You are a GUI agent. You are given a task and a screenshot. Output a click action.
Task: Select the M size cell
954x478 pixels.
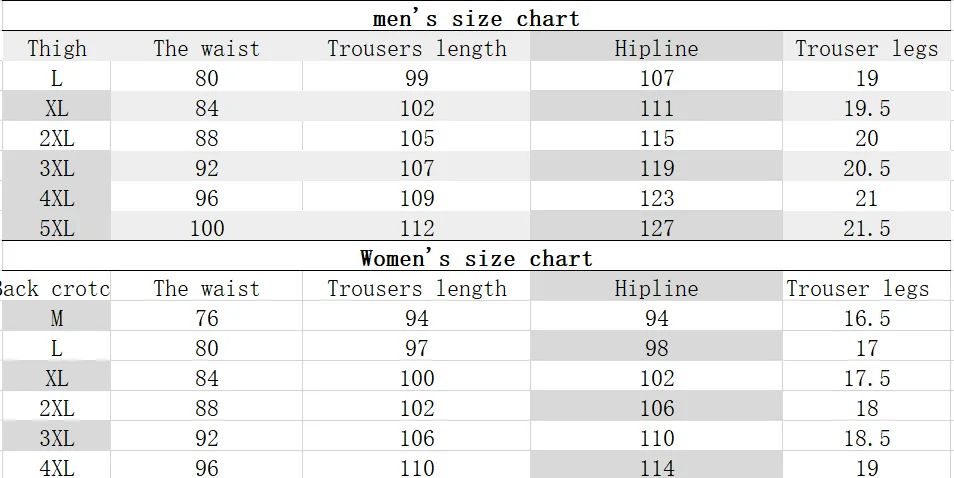coord(57,318)
